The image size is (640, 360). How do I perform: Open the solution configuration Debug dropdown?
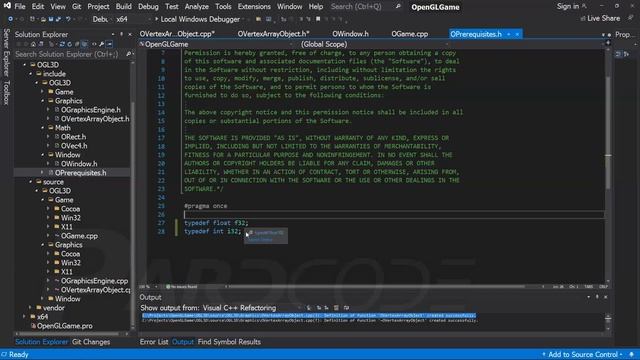coord(101,19)
